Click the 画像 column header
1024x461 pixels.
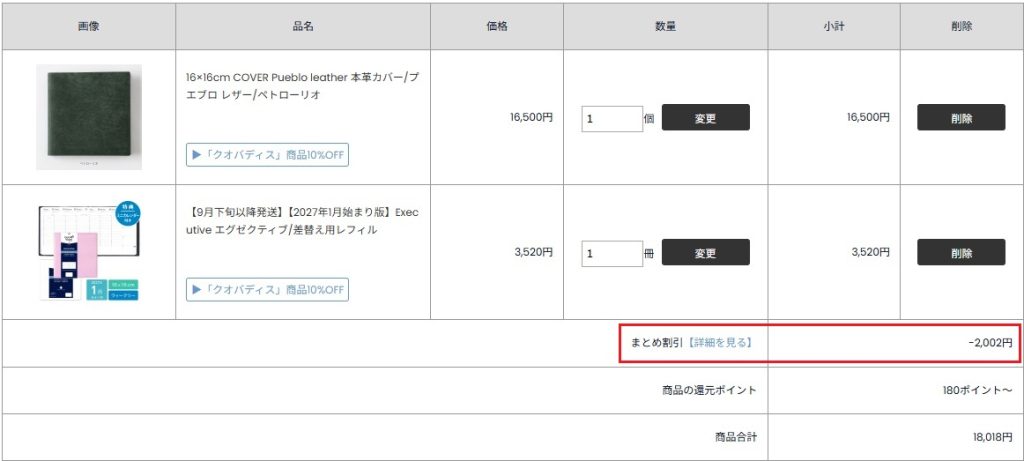89,26
